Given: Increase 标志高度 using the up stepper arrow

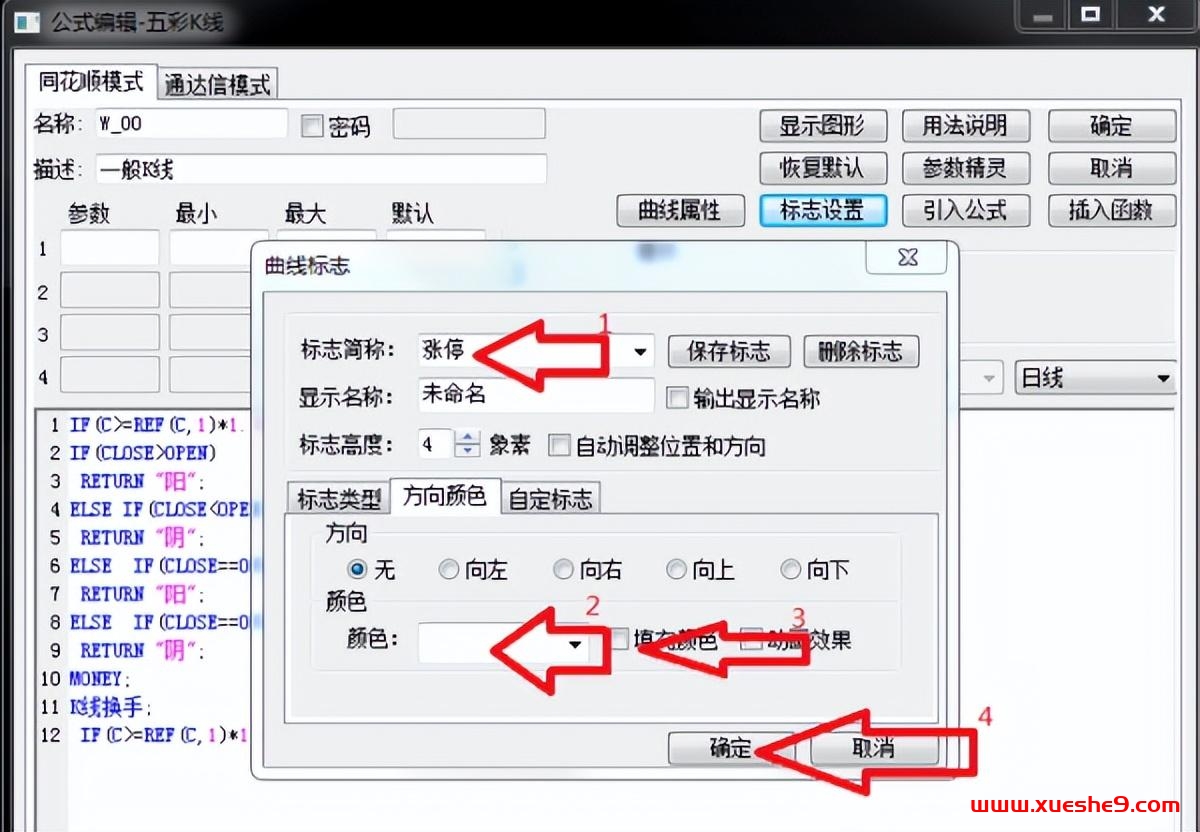Looking at the screenshot, I should tap(467, 439).
